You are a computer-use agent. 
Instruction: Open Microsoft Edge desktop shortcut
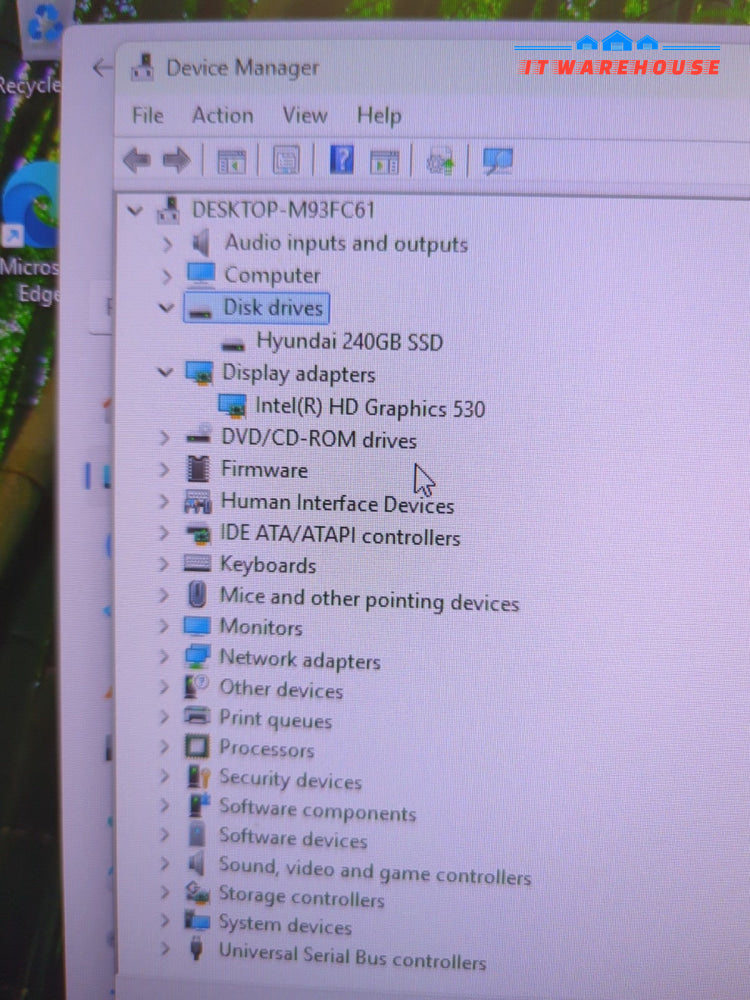coord(30,233)
